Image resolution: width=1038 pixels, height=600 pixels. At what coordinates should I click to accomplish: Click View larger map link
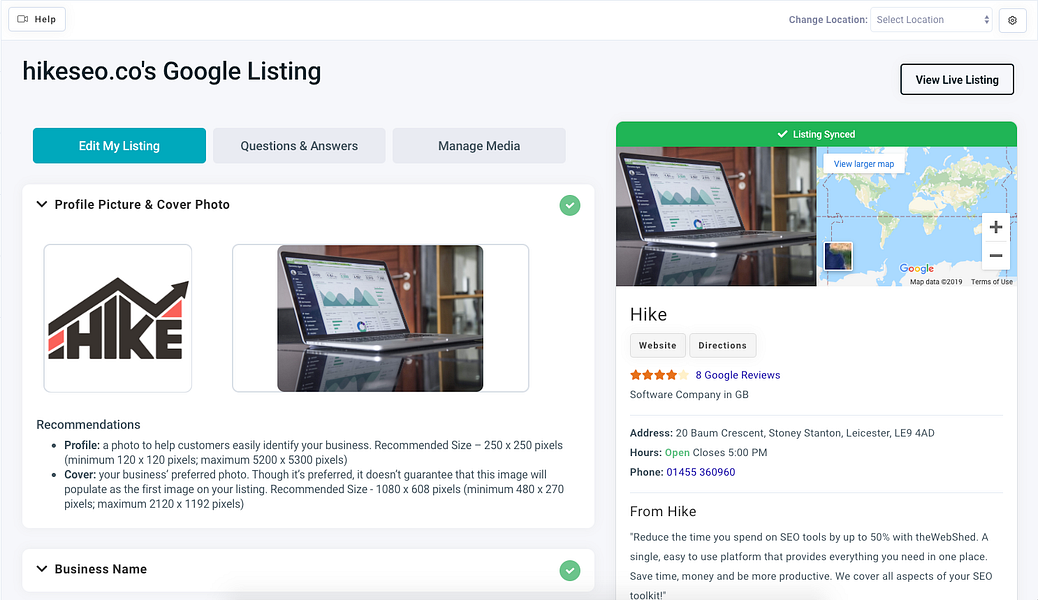coord(864,164)
